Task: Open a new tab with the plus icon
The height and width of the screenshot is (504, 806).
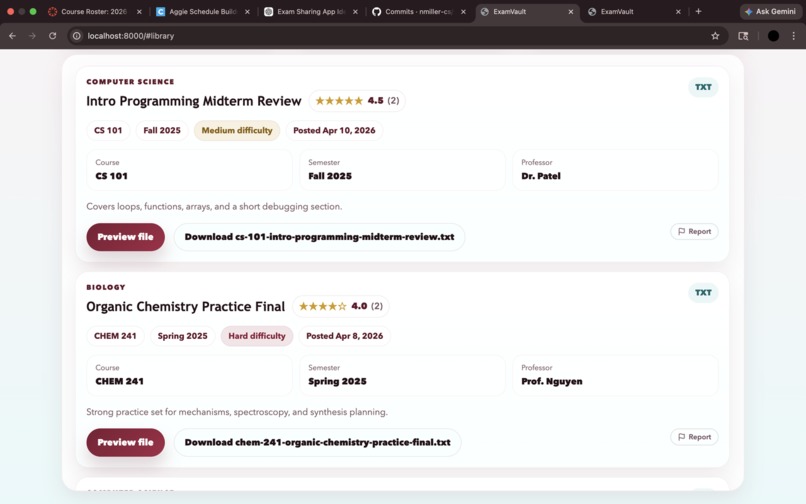Action: tap(698, 11)
